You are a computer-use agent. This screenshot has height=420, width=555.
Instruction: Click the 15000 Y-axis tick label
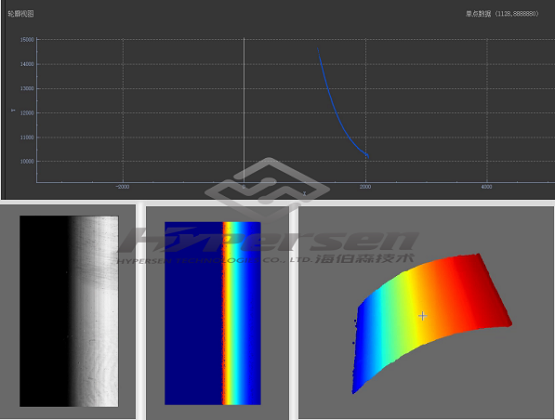pos(27,40)
